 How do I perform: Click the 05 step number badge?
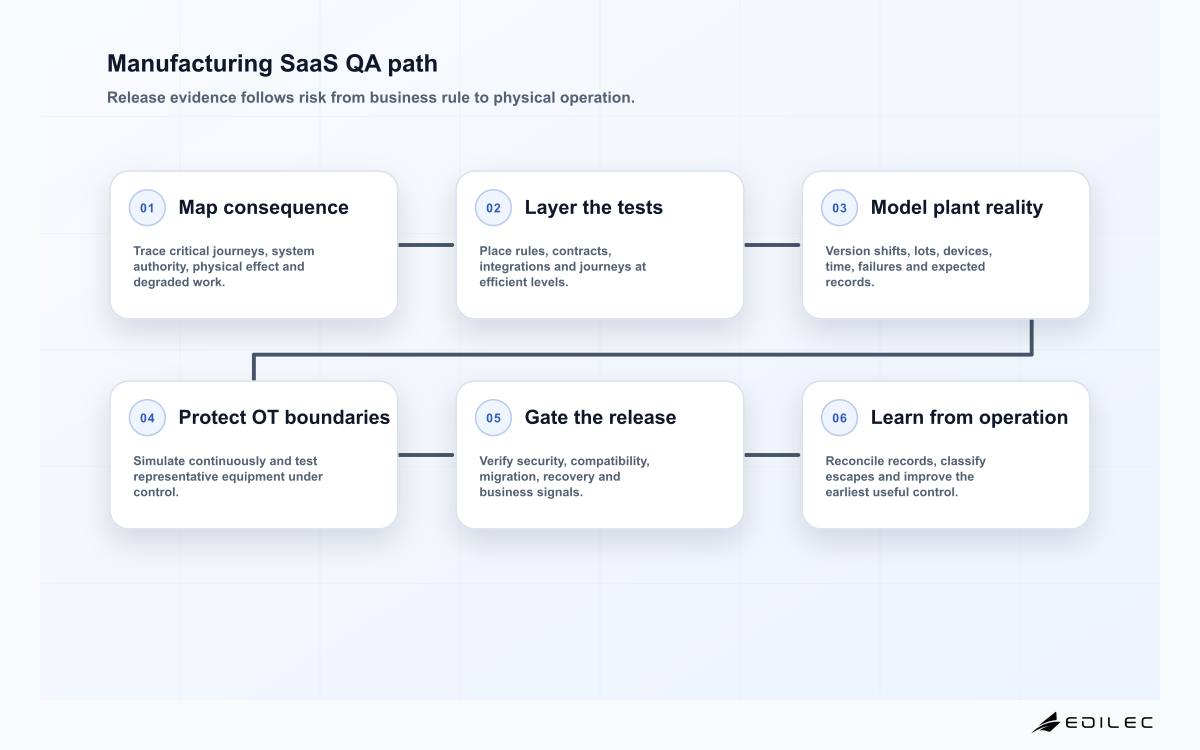click(x=493, y=418)
